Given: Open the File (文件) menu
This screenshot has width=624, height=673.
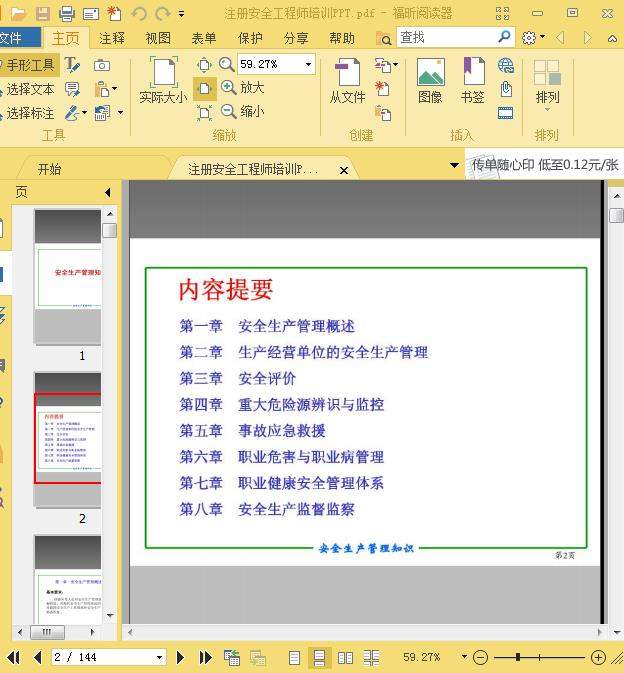Looking at the screenshot, I should [20, 38].
